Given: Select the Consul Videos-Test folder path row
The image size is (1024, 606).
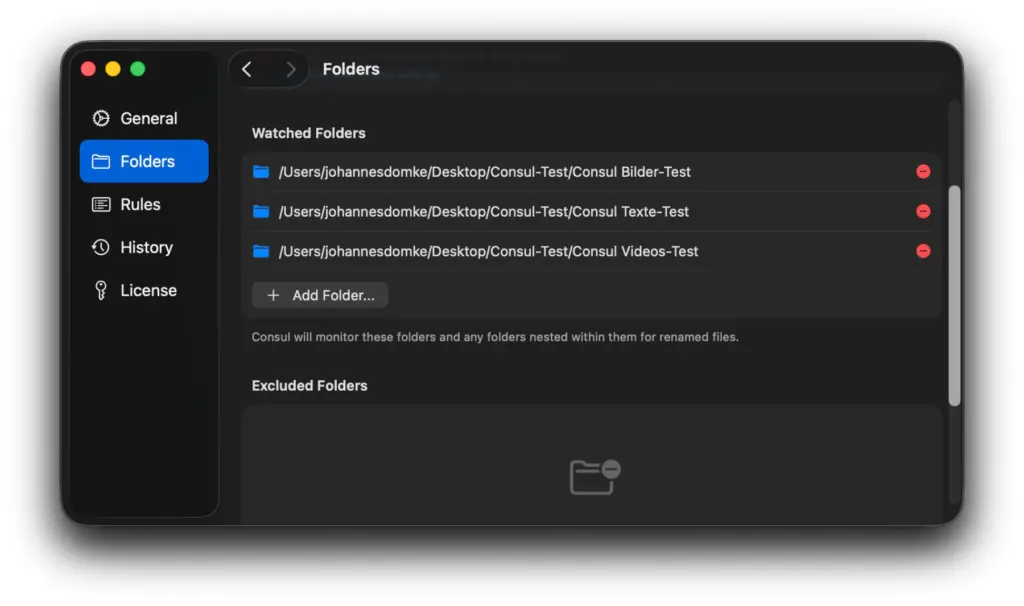Looking at the screenshot, I should (488, 252).
